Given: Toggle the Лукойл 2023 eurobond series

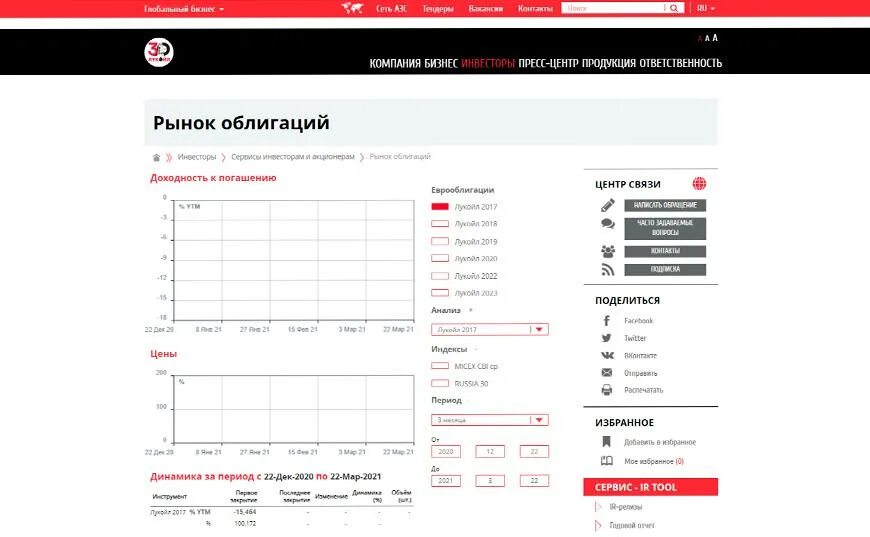Looking at the screenshot, I should (440, 293).
